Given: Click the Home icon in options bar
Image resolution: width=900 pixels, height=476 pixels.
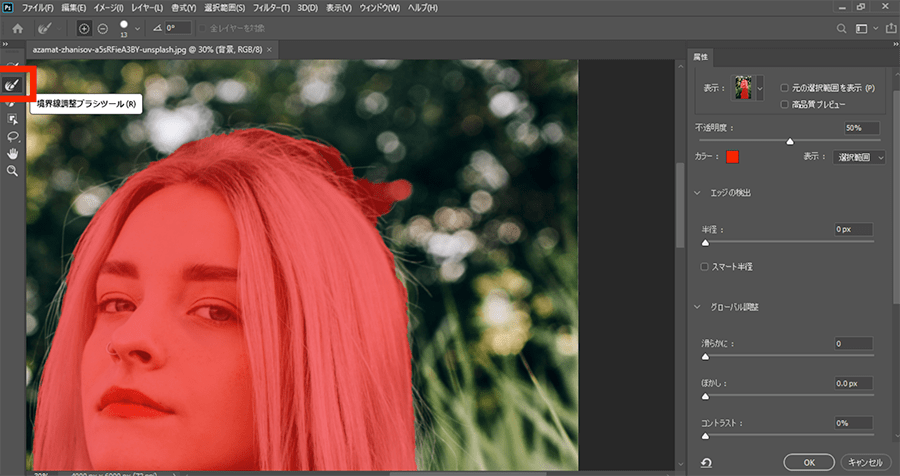Looking at the screenshot, I should point(18,29).
